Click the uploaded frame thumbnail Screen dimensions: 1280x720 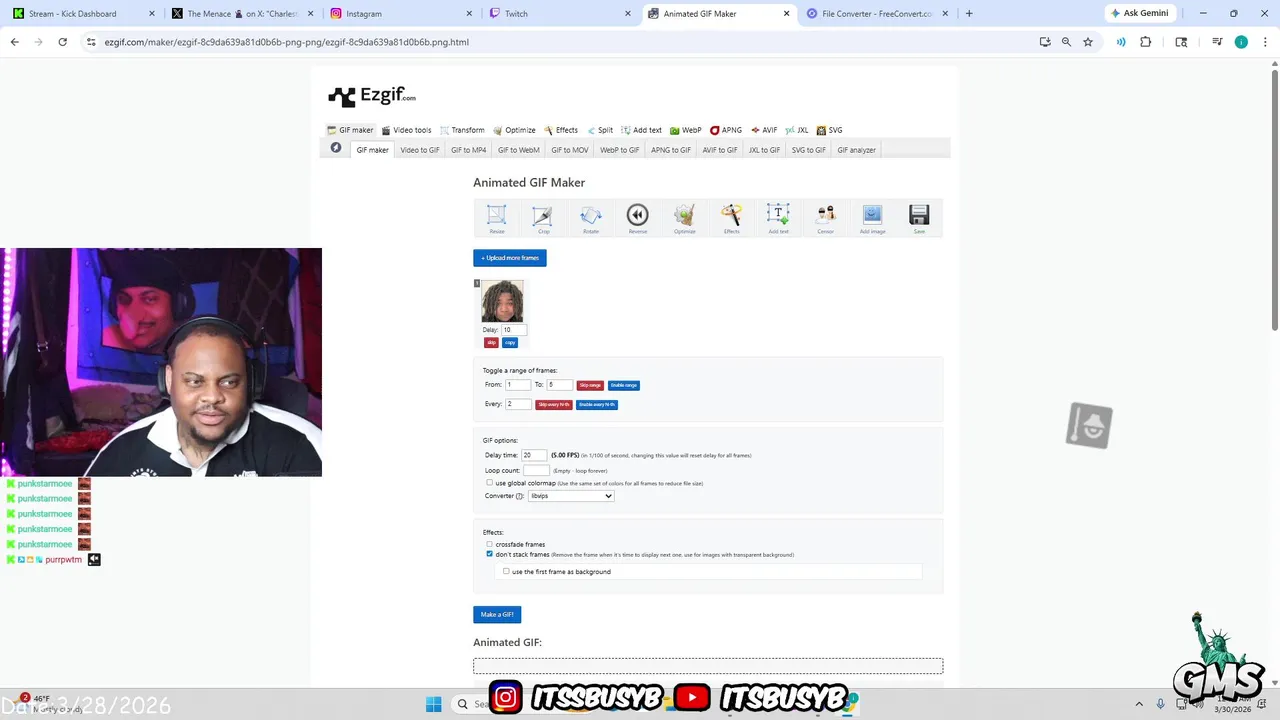pos(502,301)
